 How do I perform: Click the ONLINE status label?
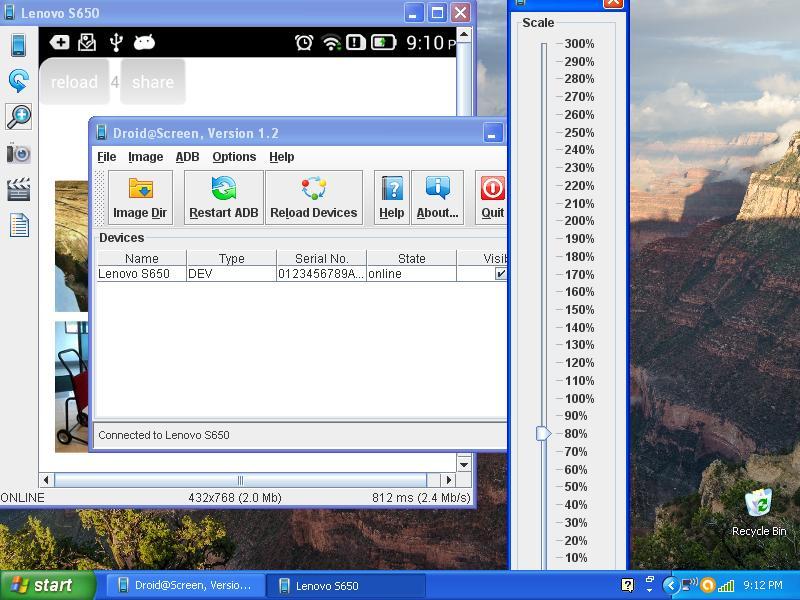tap(22, 497)
